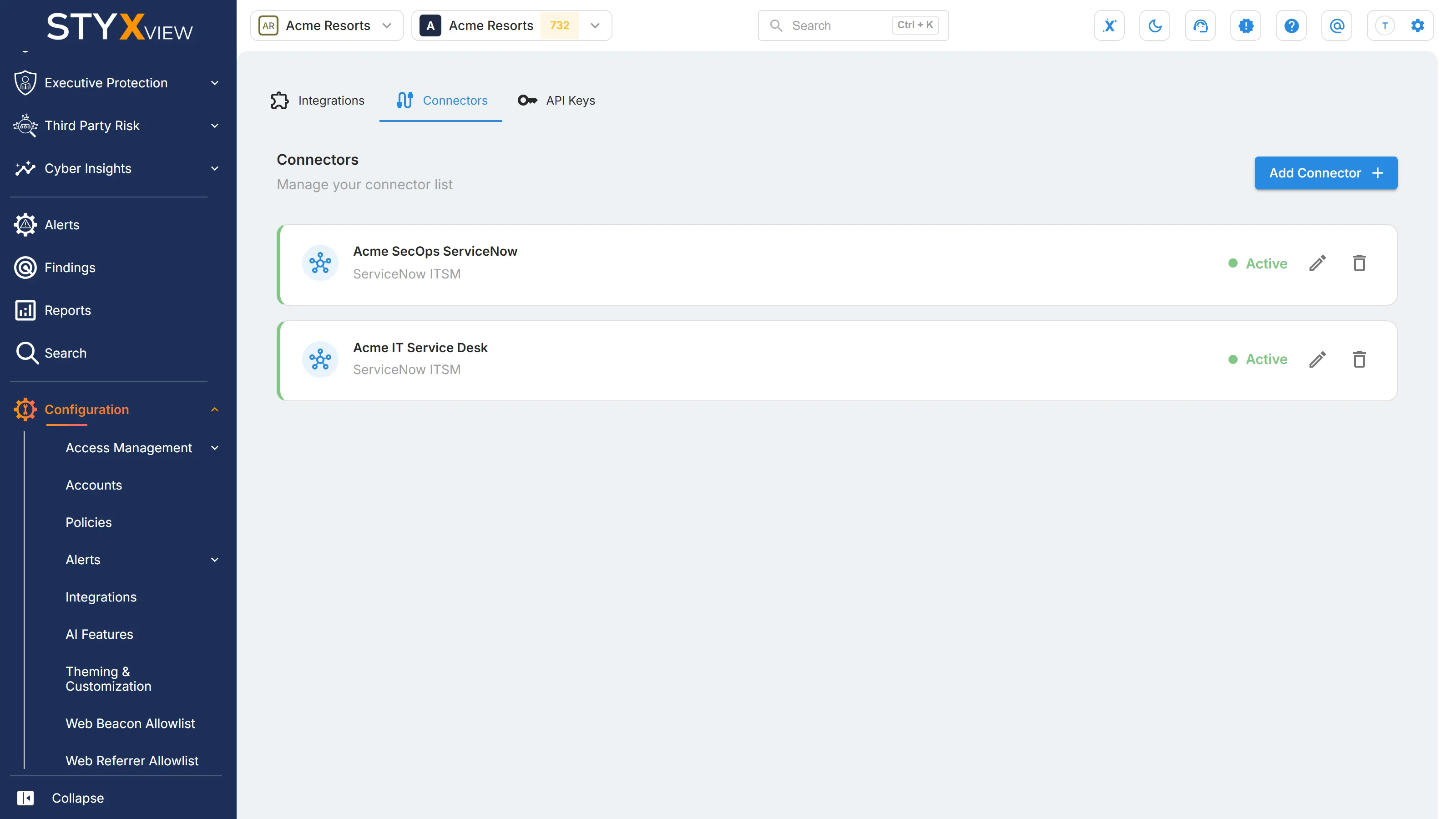Click the Acme IT Service Desk connector icon
The width and height of the screenshot is (1456, 819).
[x=320, y=359]
